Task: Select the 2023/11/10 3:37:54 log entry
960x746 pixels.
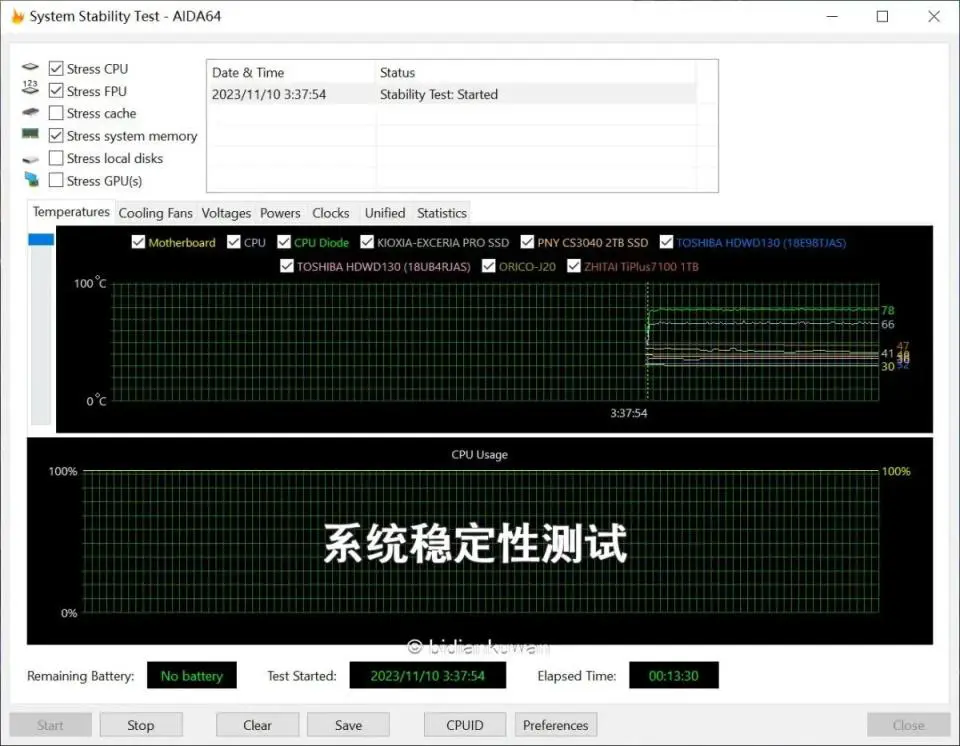Action: [x=452, y=94]
